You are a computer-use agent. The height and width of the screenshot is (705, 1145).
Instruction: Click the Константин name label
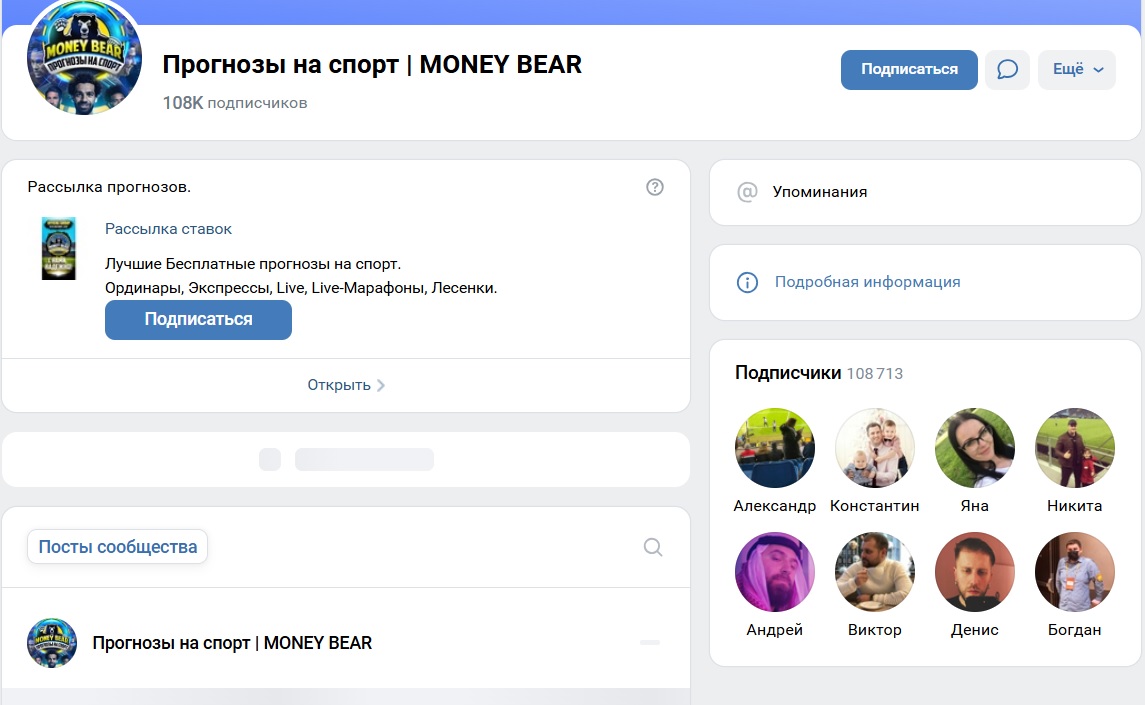tap(874, 506)
